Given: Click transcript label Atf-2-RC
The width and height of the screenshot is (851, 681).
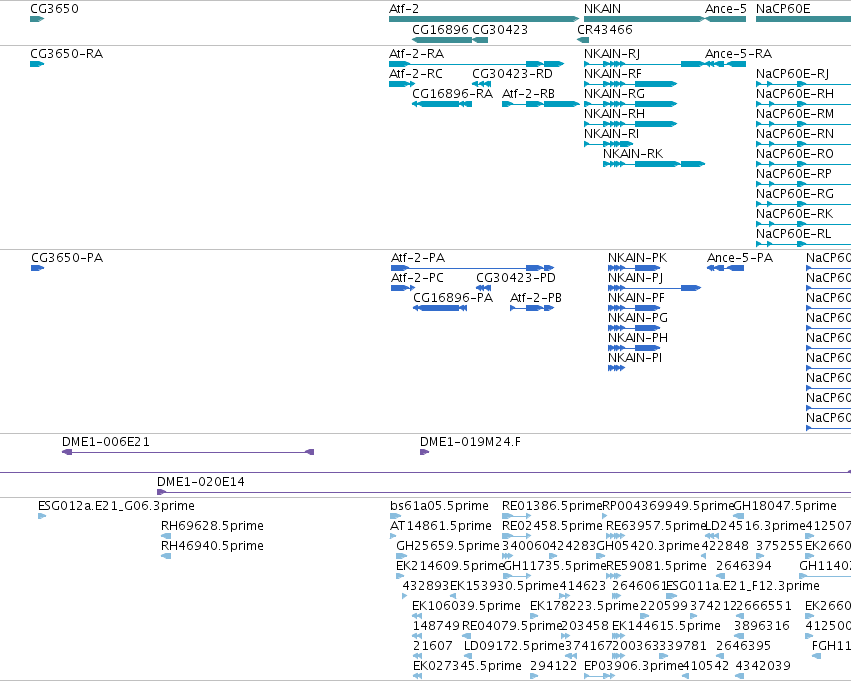Looking at the screenshot, I should (x=416, y=73).
